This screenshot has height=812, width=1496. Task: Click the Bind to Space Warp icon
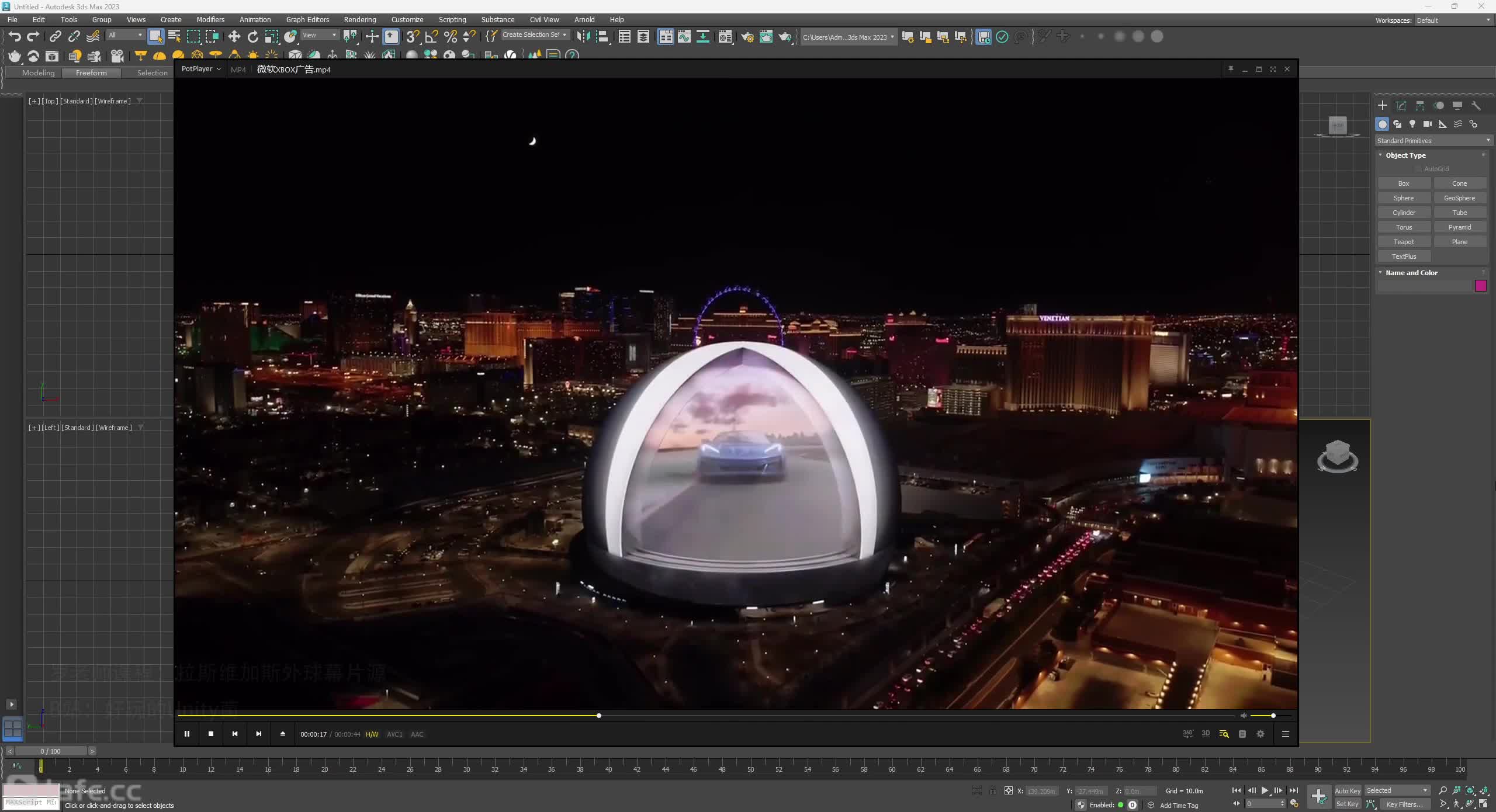(x=93, y=36)
